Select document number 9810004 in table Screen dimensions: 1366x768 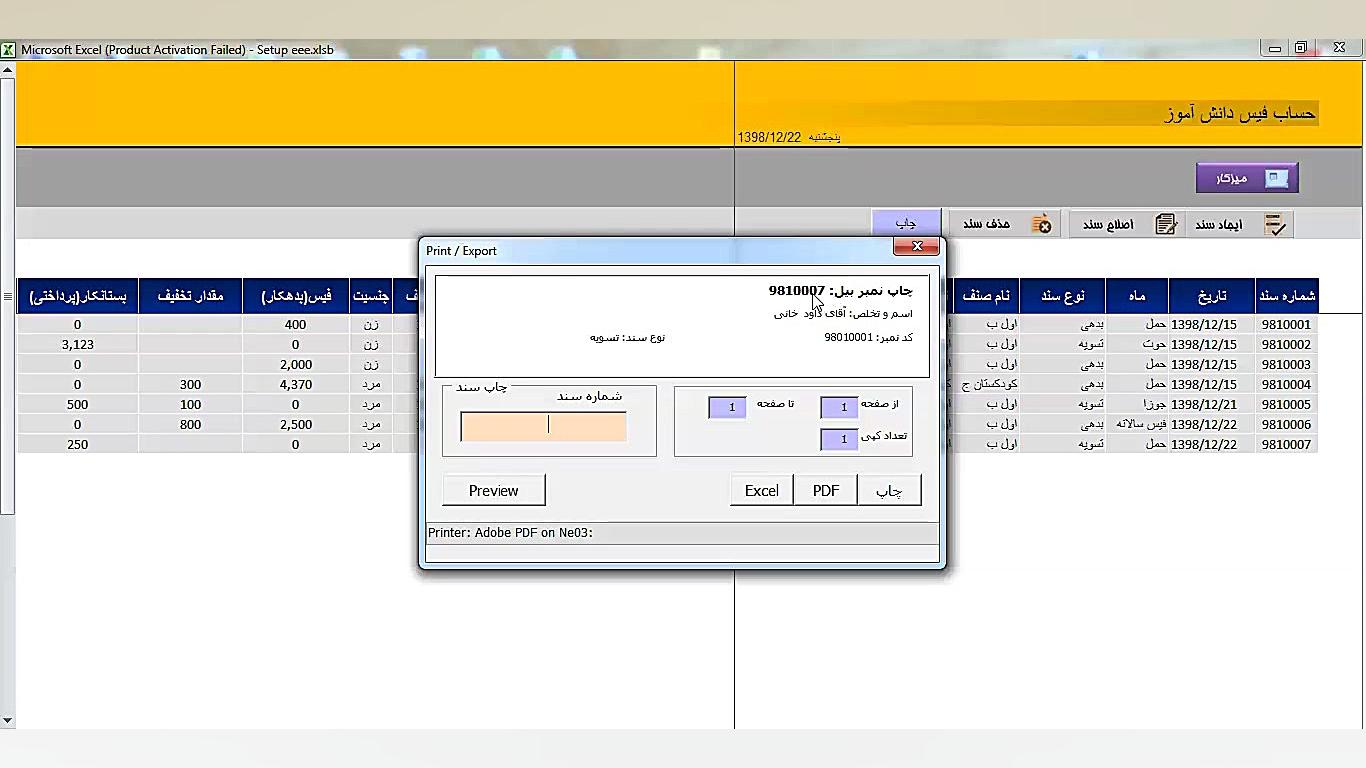pyautogui.click(x=1286, y=384)
